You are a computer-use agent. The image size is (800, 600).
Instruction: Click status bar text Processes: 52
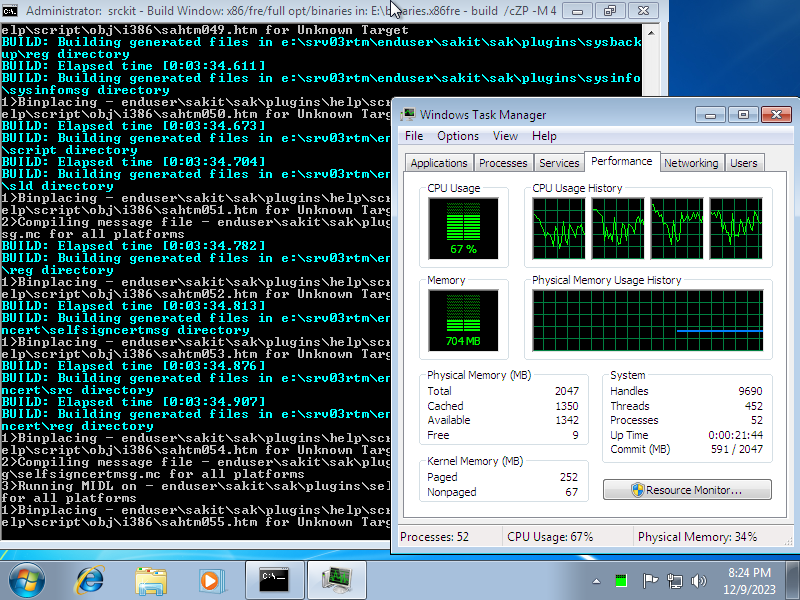[434, 537]
